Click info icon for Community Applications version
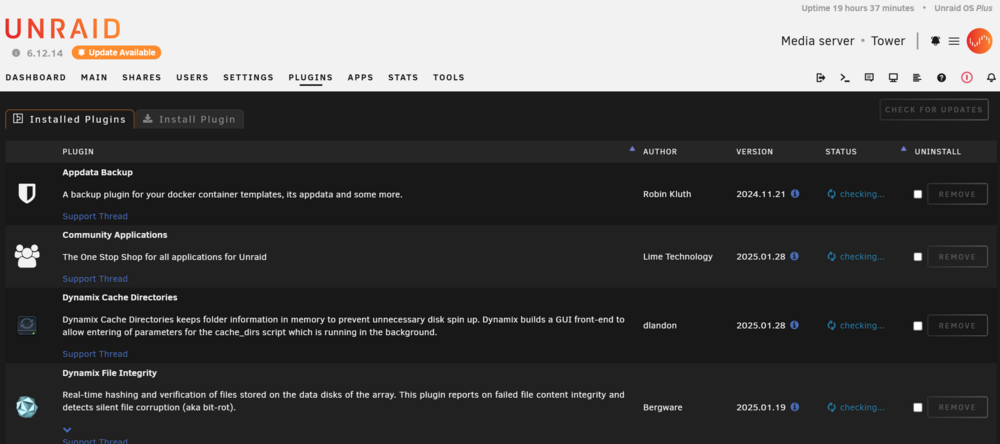Image resolution: width=1000 pixels, height=444 pixels. [x=795, y=256]
